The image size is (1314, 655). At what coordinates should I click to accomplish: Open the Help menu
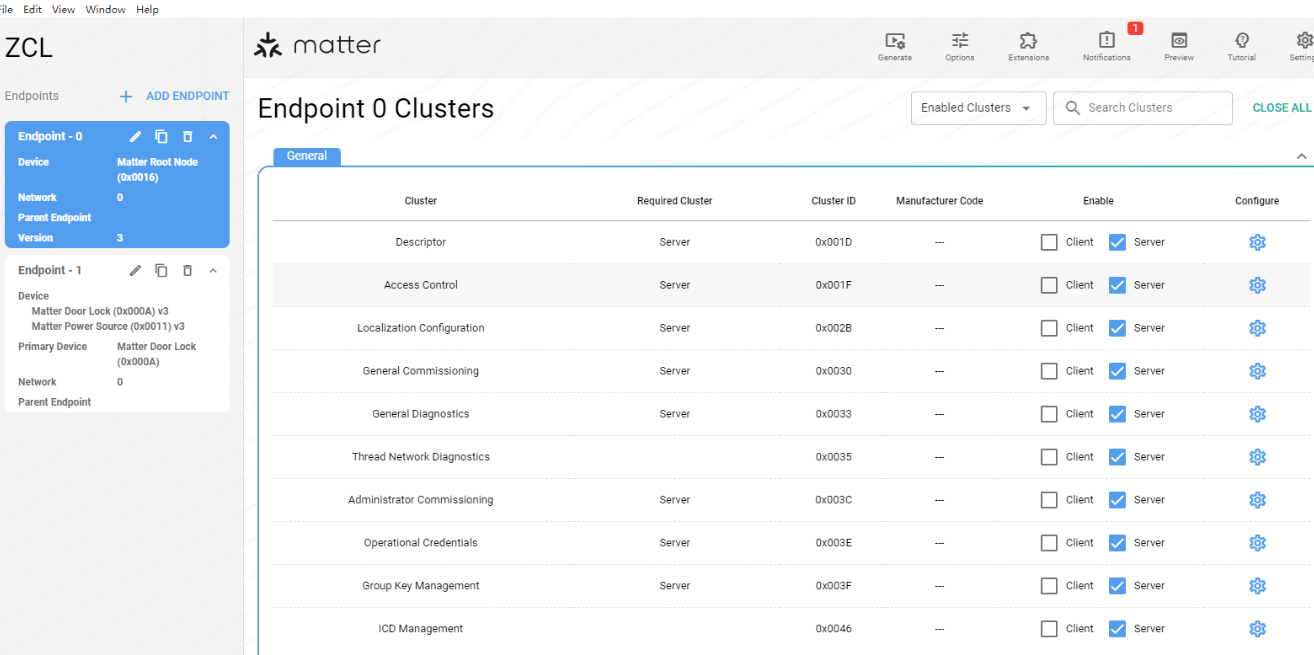[x=147, y=9]
